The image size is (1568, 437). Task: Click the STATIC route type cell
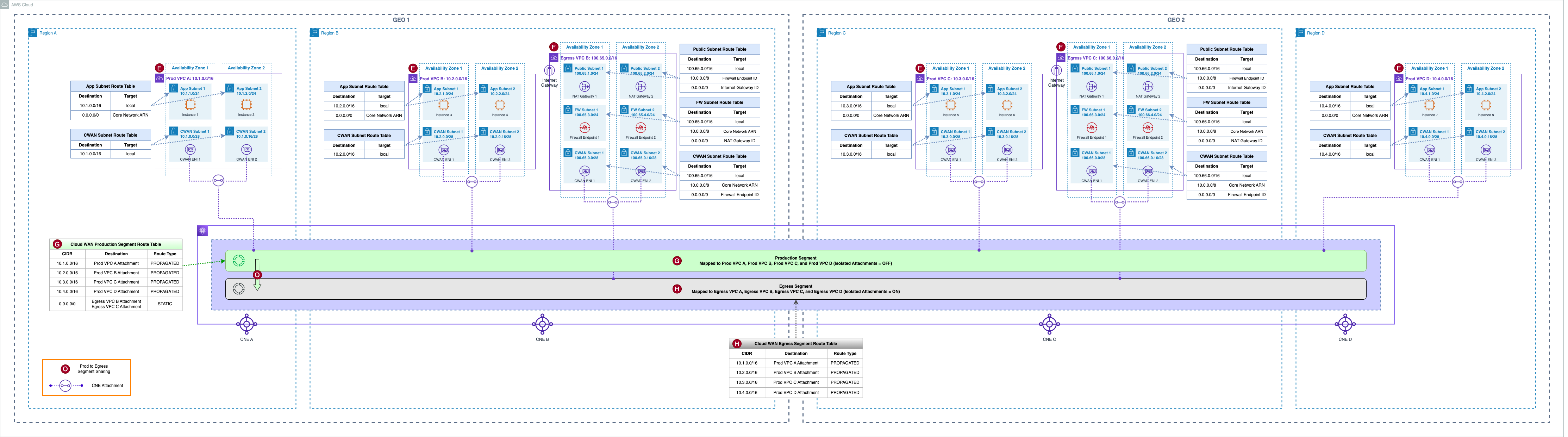[165, 304]
